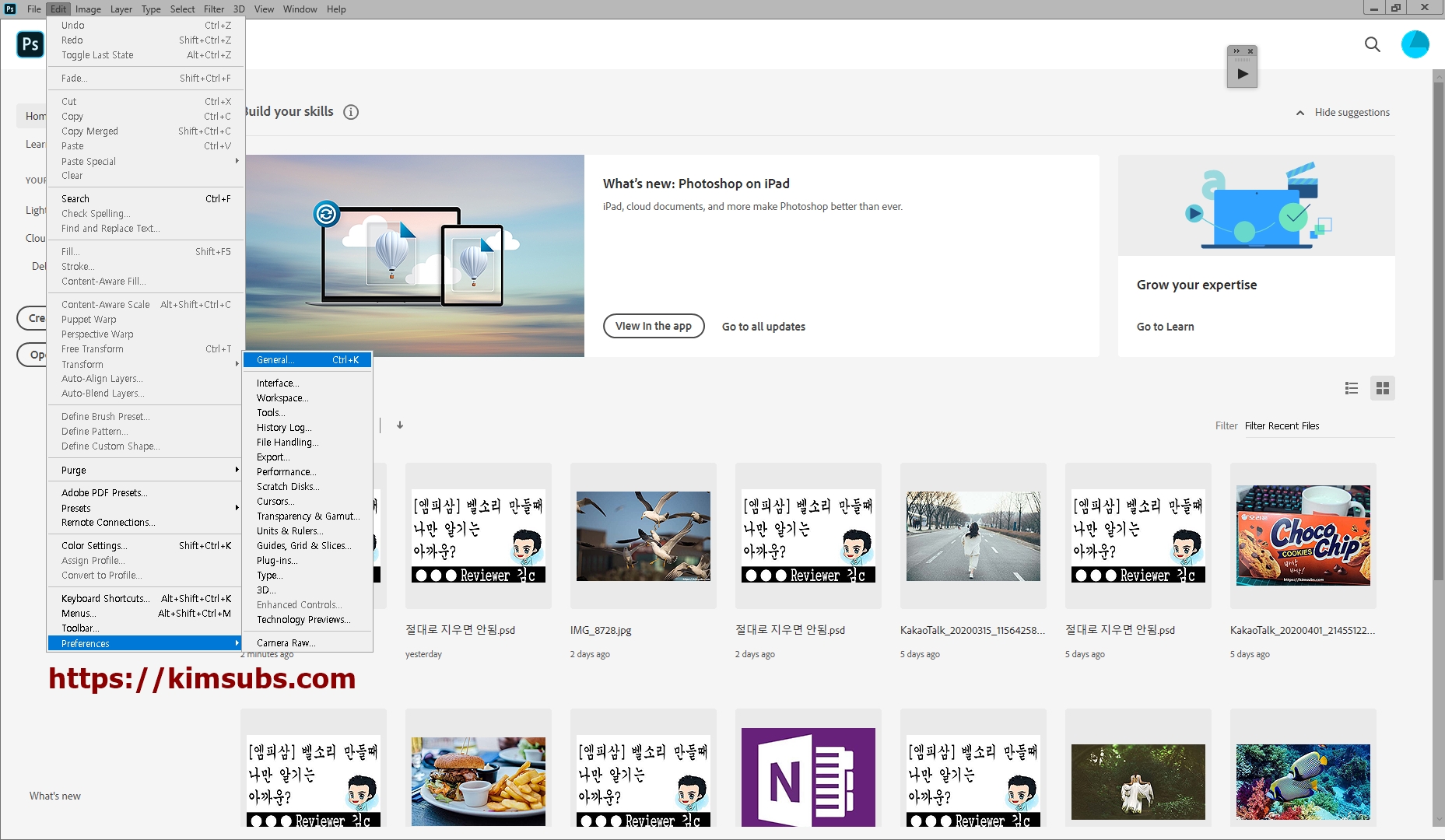This screenshot has height=840, width=1445.
Task: Open the Select menu in the menu bar
Action: pyautogui.click(x=183, y=9)
